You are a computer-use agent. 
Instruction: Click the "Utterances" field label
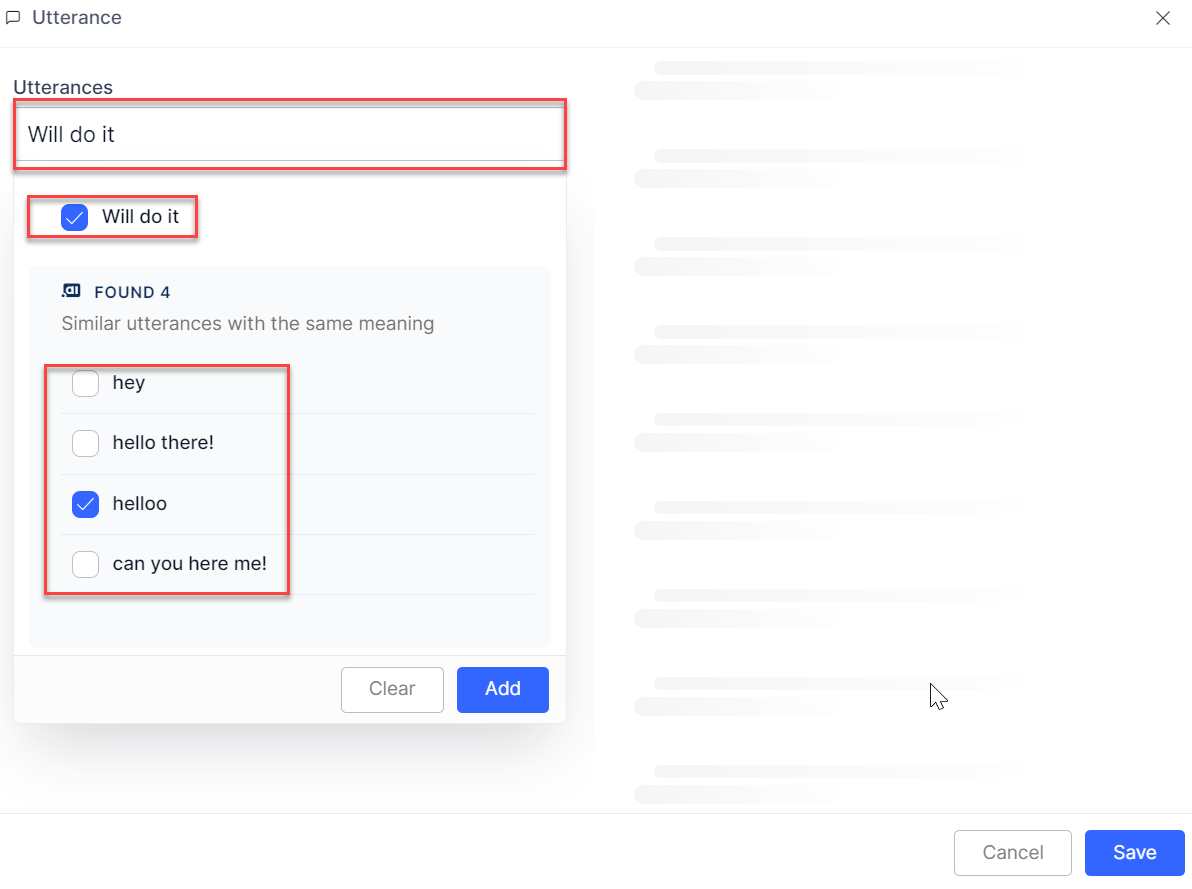[63, 87]
